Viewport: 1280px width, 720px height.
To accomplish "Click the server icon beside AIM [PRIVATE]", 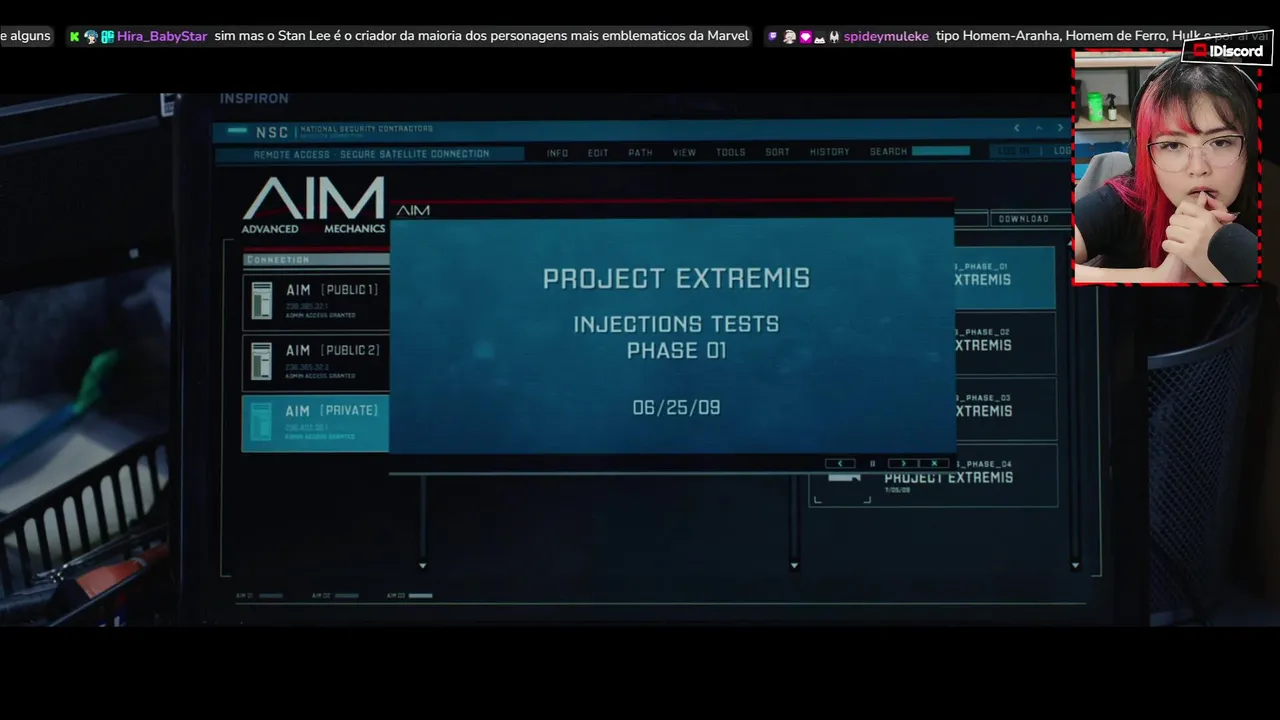I will [261, 422].
